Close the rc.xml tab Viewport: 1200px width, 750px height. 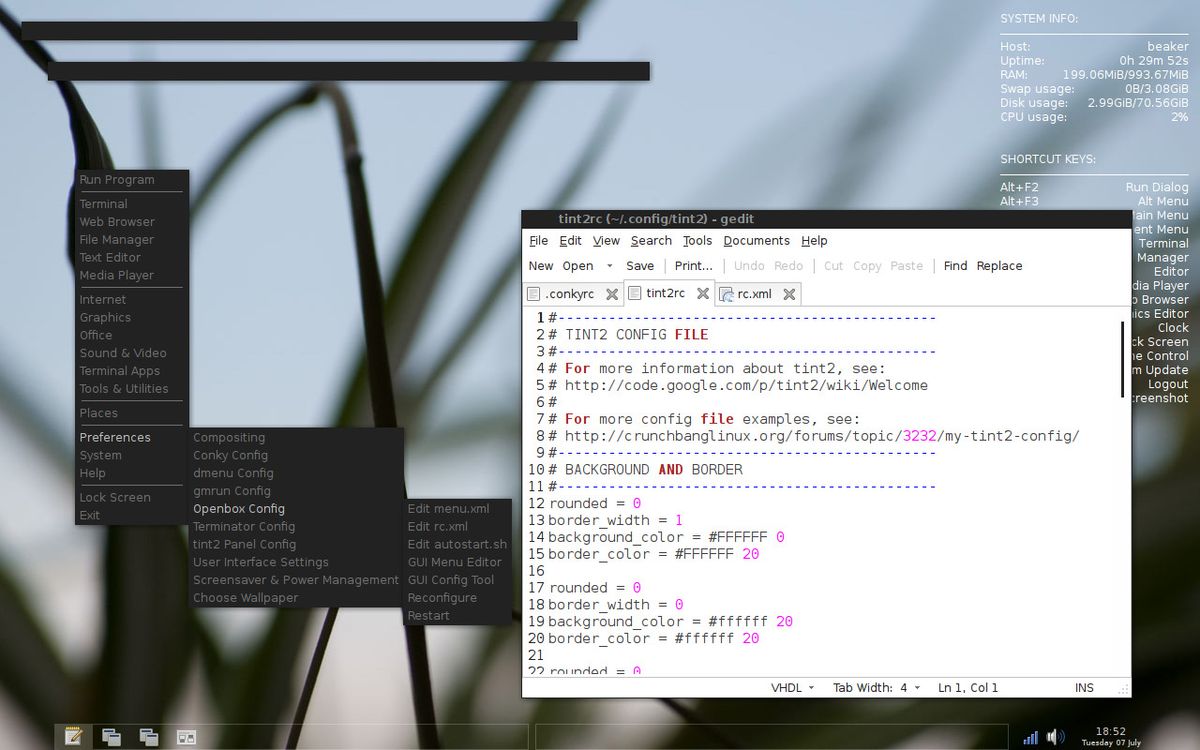click(789, 294)
